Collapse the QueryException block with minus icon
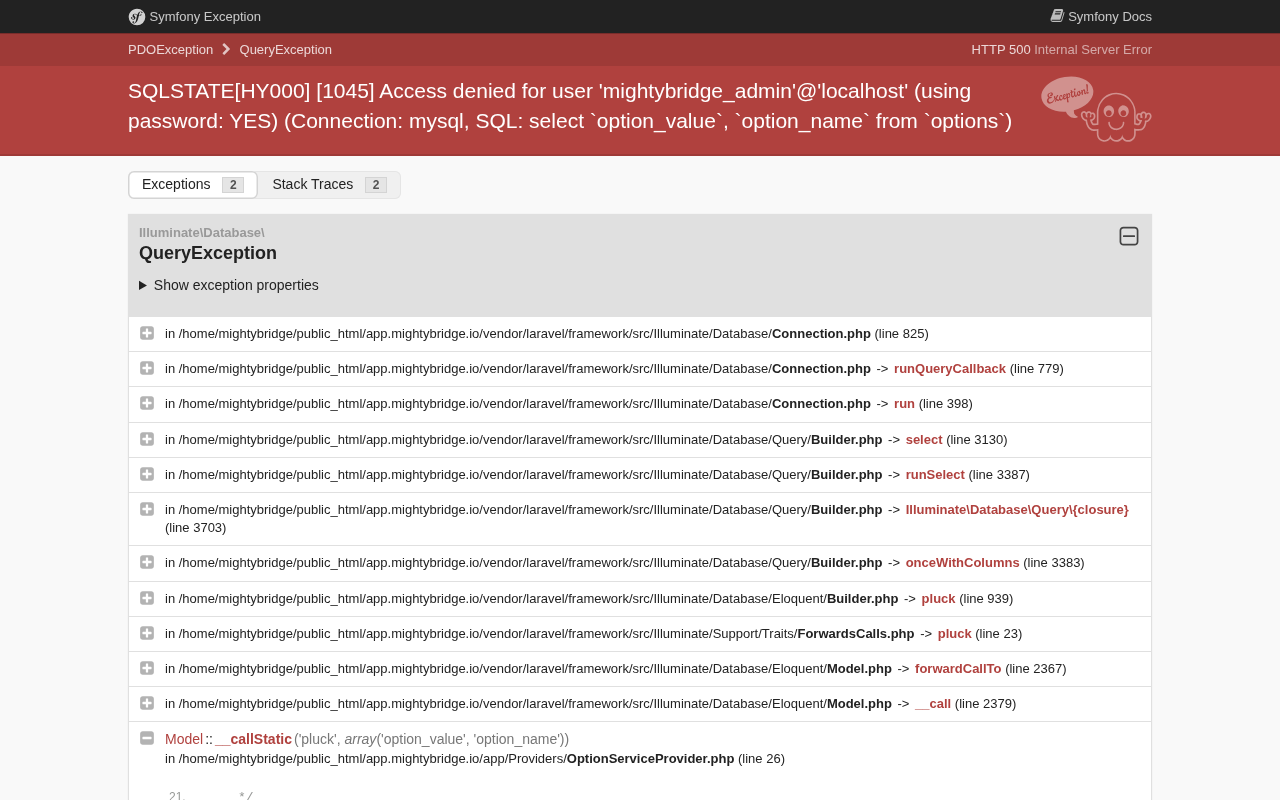 tap(1129, 236)
